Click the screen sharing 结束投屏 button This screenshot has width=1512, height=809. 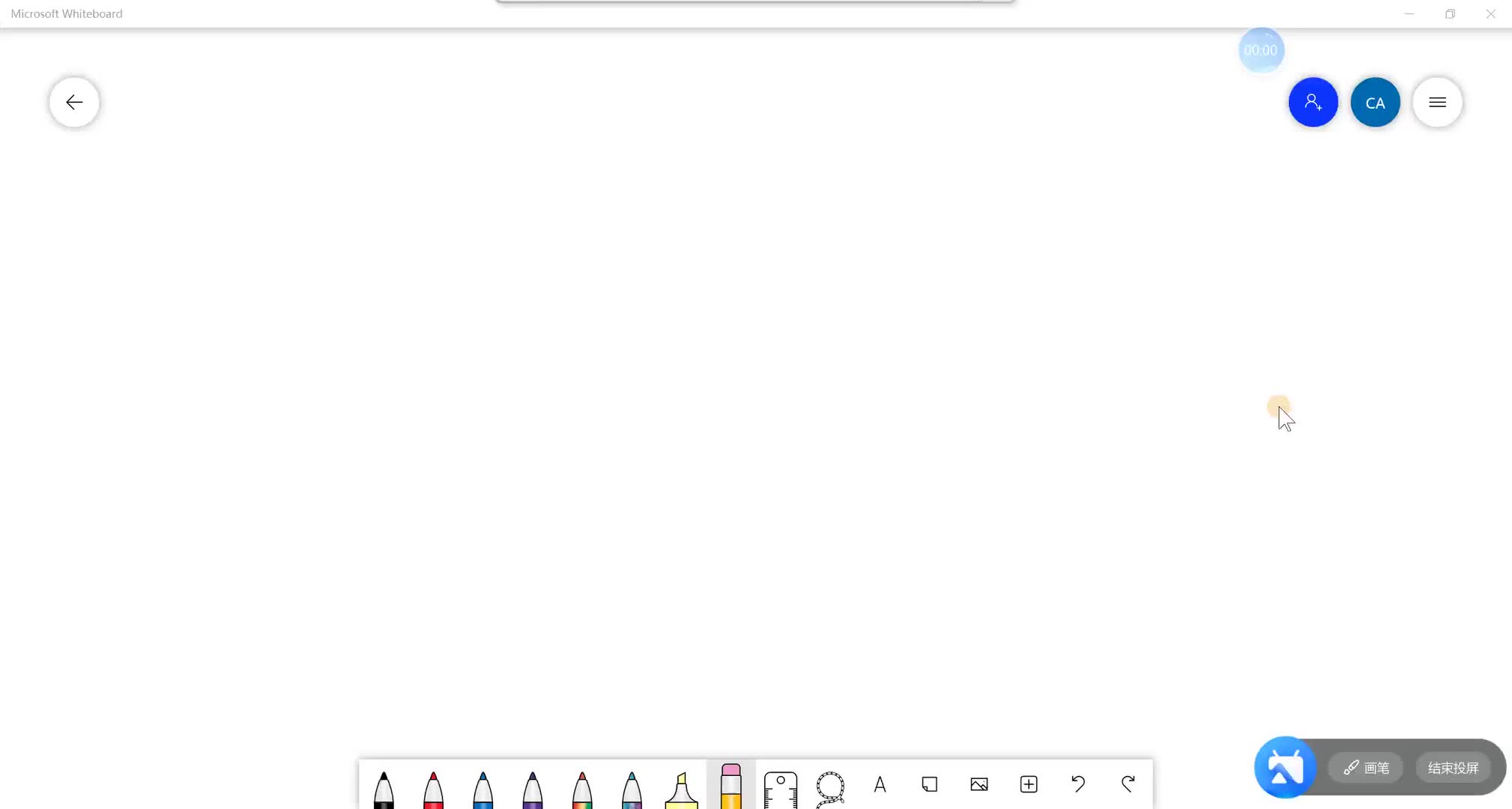coord(1452,767)
